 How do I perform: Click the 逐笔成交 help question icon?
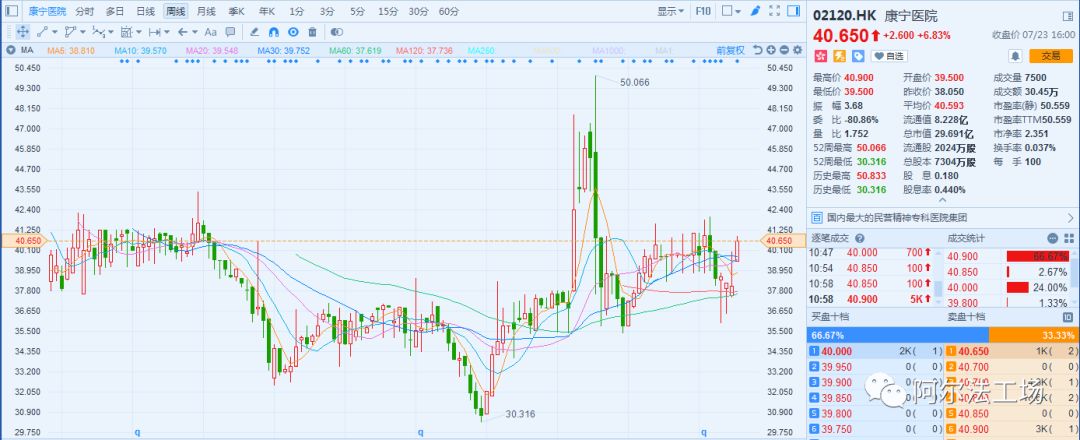tap(859, 238)
